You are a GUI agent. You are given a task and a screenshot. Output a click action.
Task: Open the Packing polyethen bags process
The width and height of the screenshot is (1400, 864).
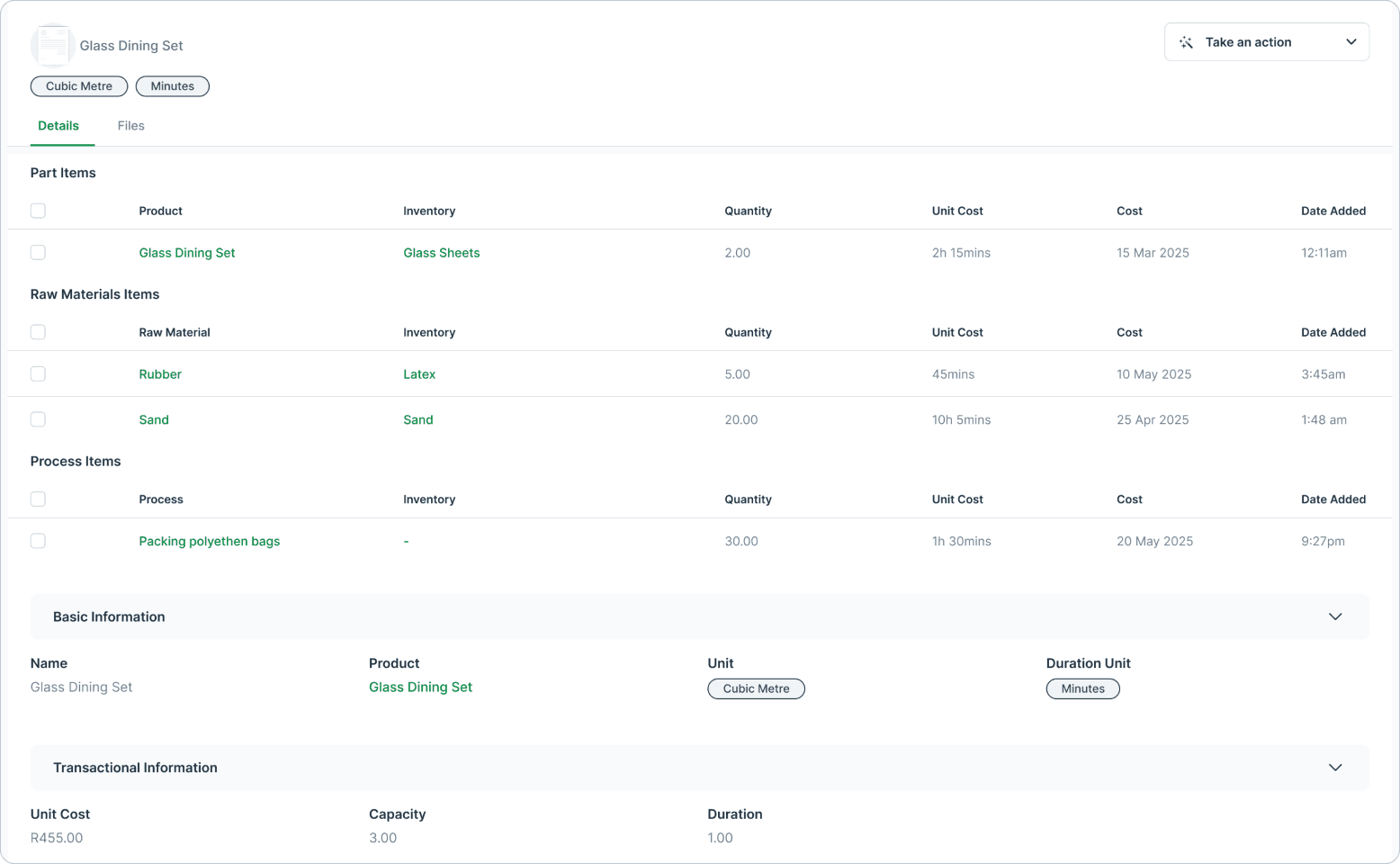[x=209, y=541]
